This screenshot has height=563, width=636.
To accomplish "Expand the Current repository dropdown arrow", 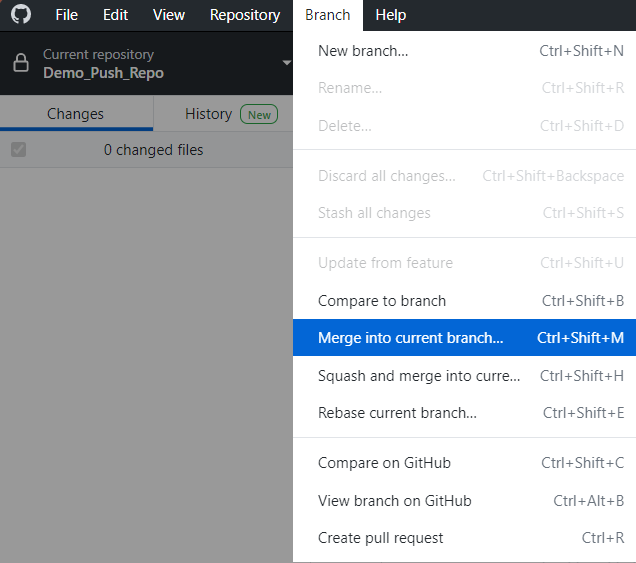I will click(286, 63).
